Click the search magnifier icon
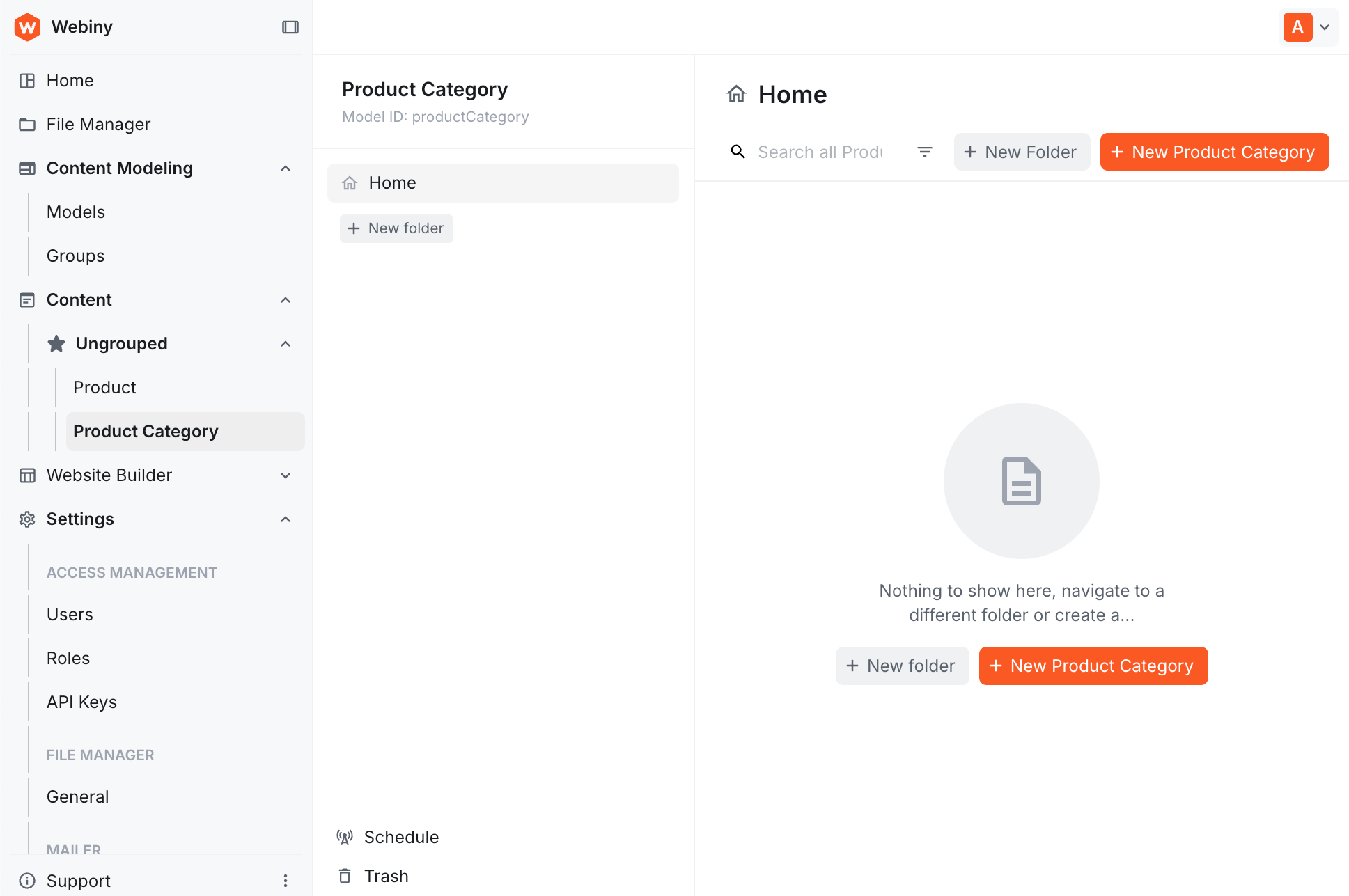This screenshot has width=1349, height=896. tap(738, 151)
